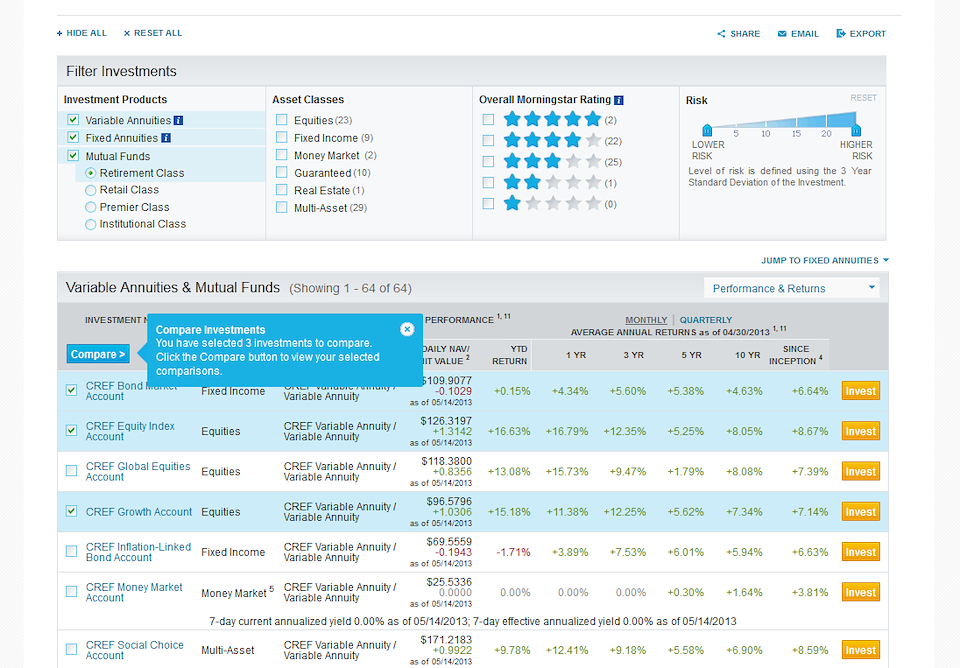Click the higher risk slider handle
Screen dimensions: 960x668
pyautogui.click(x=856, y=130)
